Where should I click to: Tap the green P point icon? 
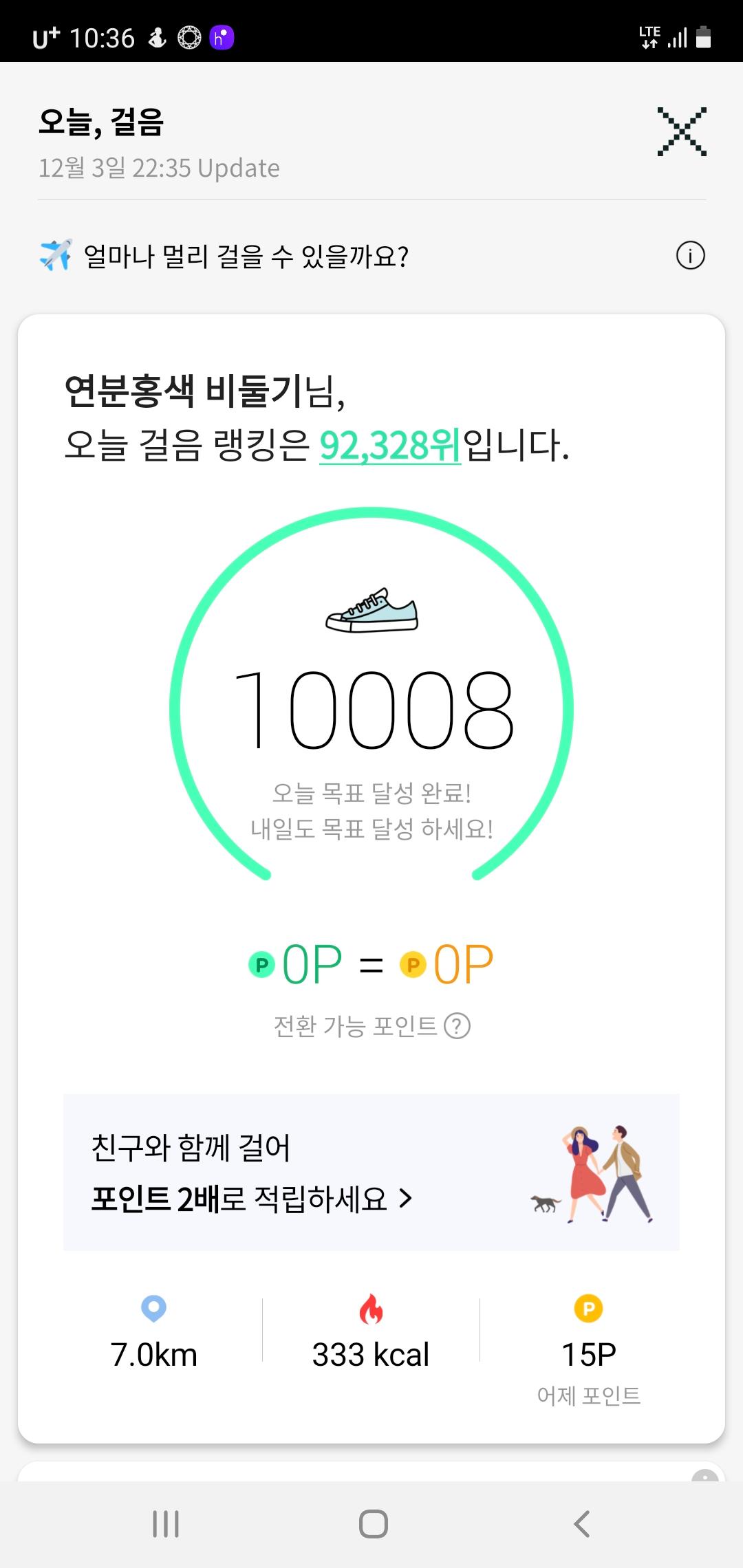click(261, 965)
